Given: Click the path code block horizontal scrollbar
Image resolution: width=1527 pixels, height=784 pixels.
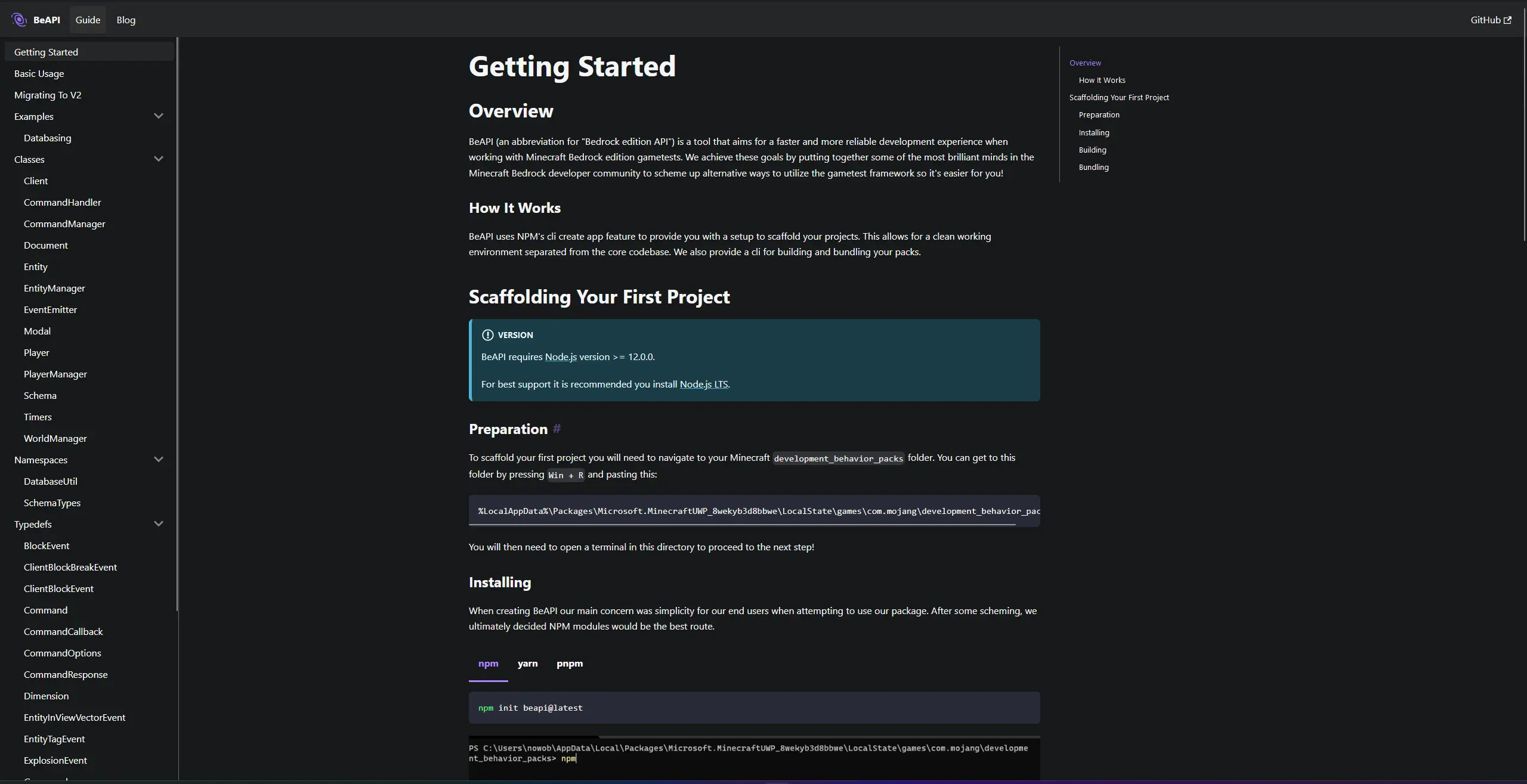Looking at the screenshot, I should tap(742, 525).
